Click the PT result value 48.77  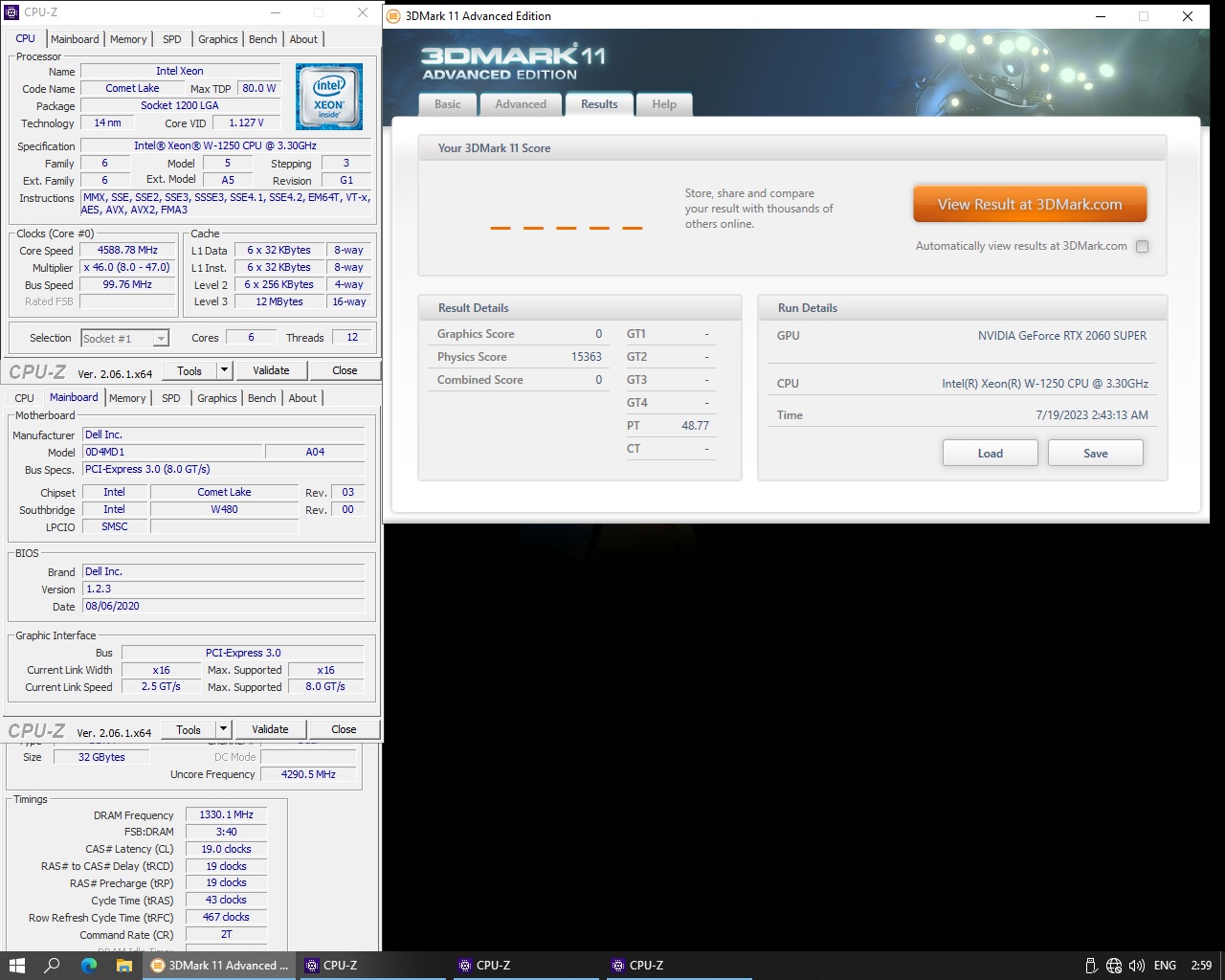pos(696,425)
